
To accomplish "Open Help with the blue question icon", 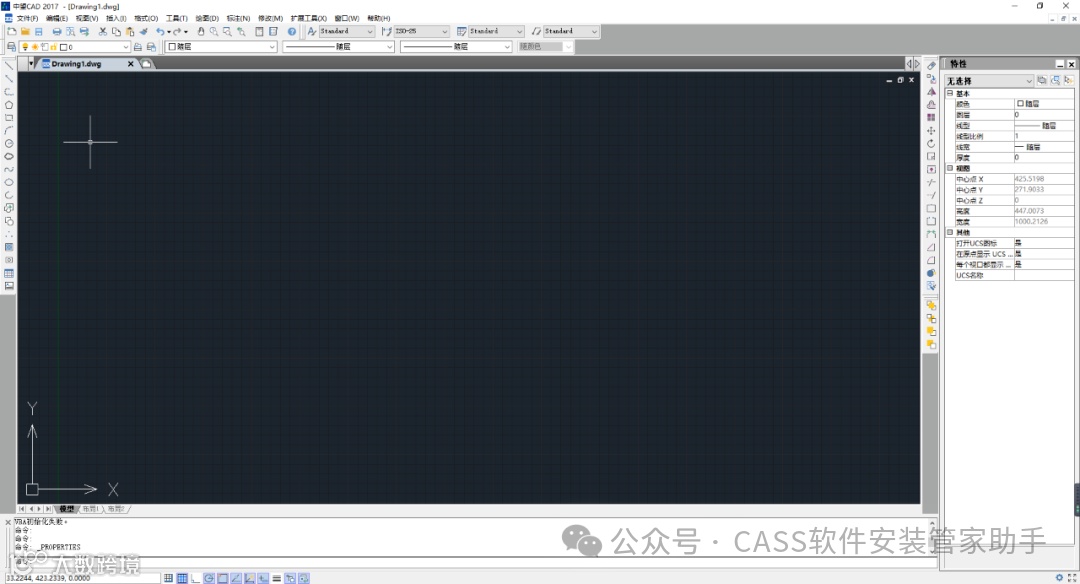I will [x=292, y=32].
